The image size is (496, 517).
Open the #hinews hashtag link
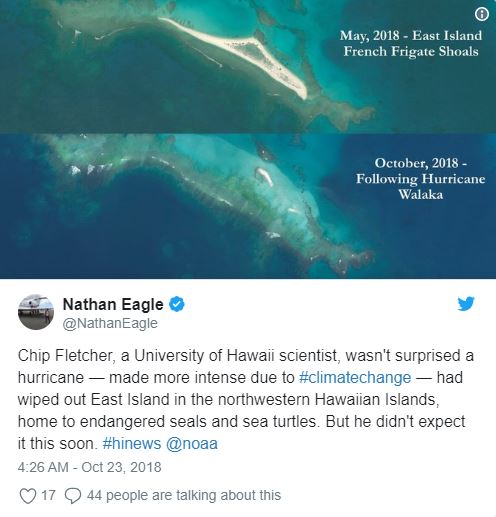tap(132, 444)
